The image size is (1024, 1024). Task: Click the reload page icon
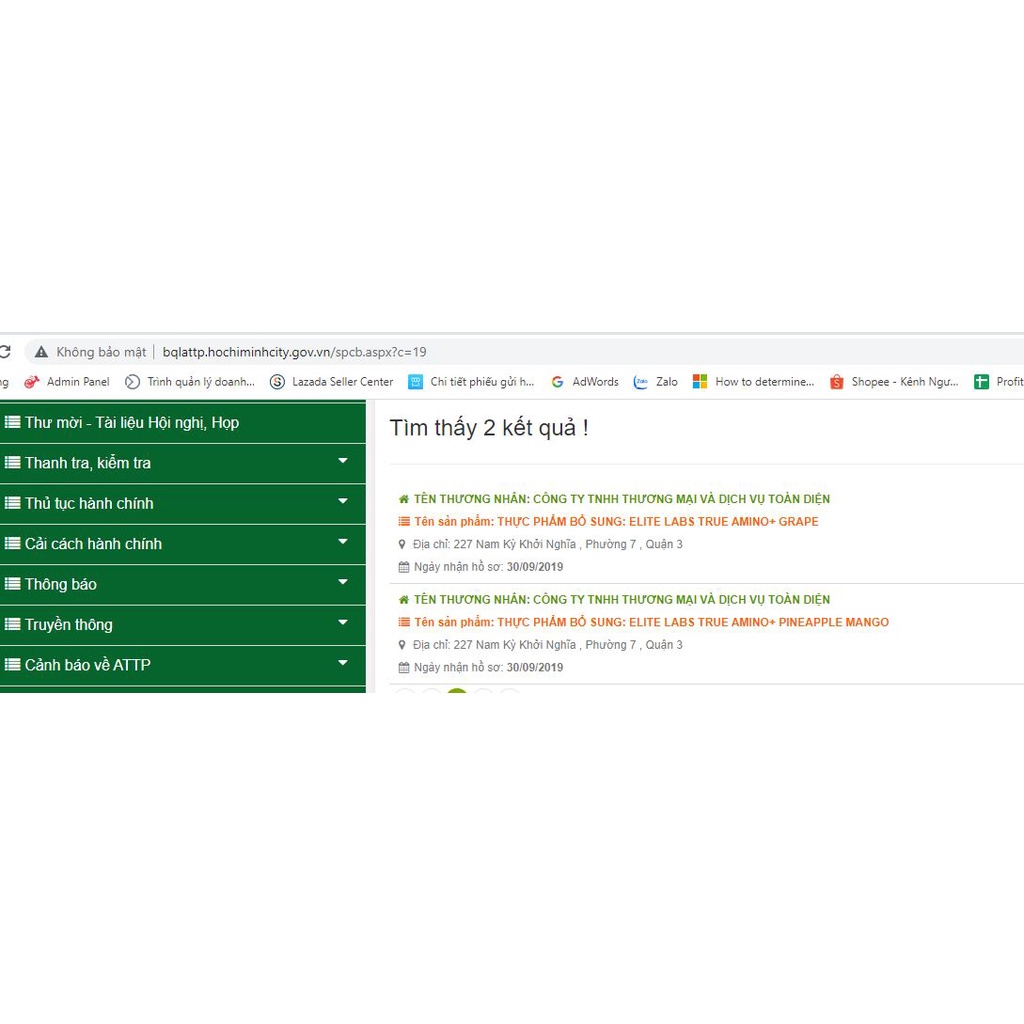click(4, 352)
